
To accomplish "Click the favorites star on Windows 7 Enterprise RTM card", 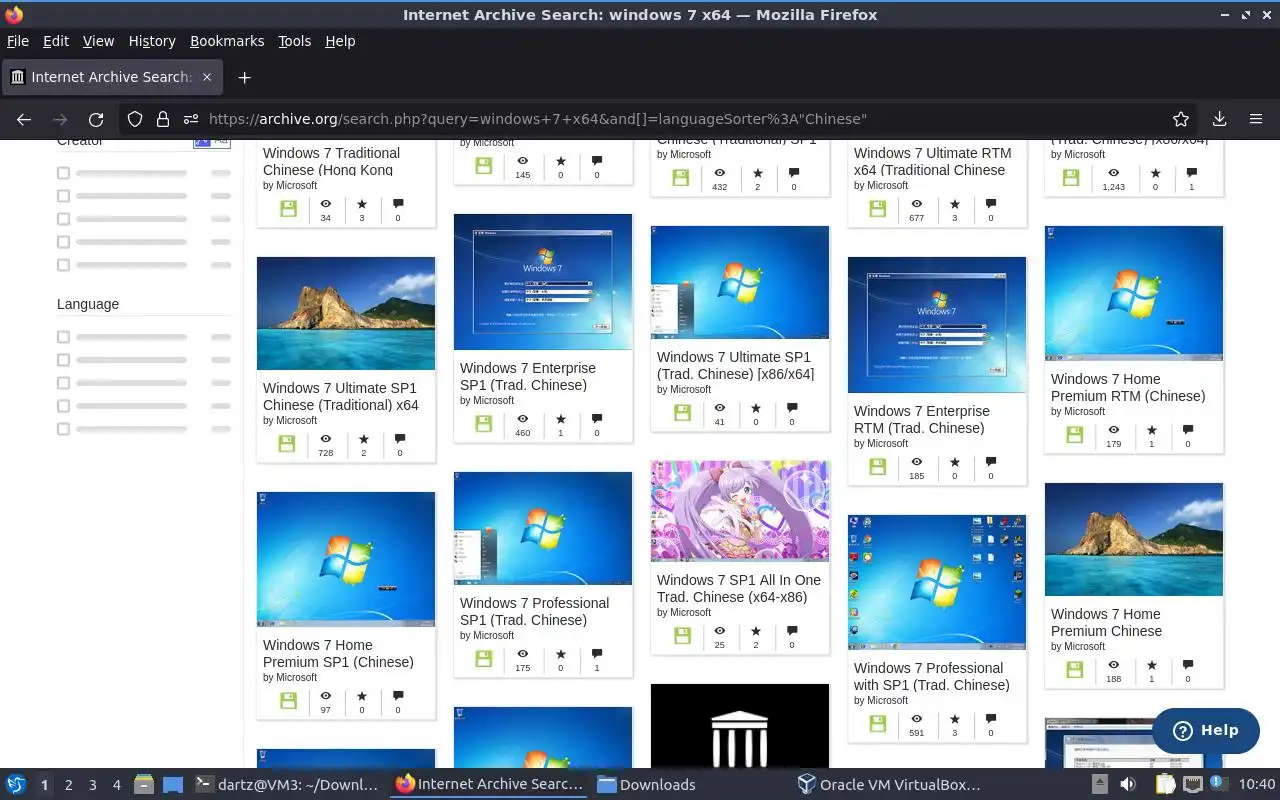I will tap(955, 462).
